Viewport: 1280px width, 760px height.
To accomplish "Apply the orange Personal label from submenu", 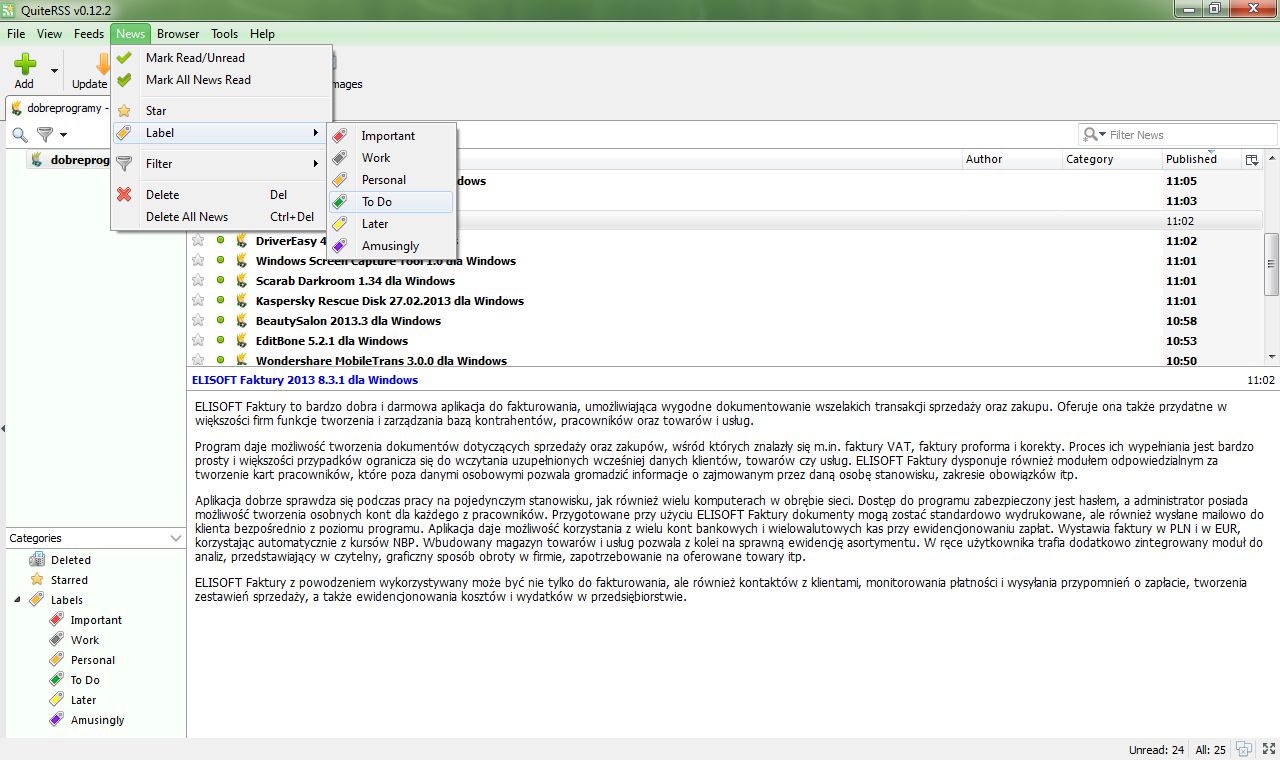I will point(391,180).
